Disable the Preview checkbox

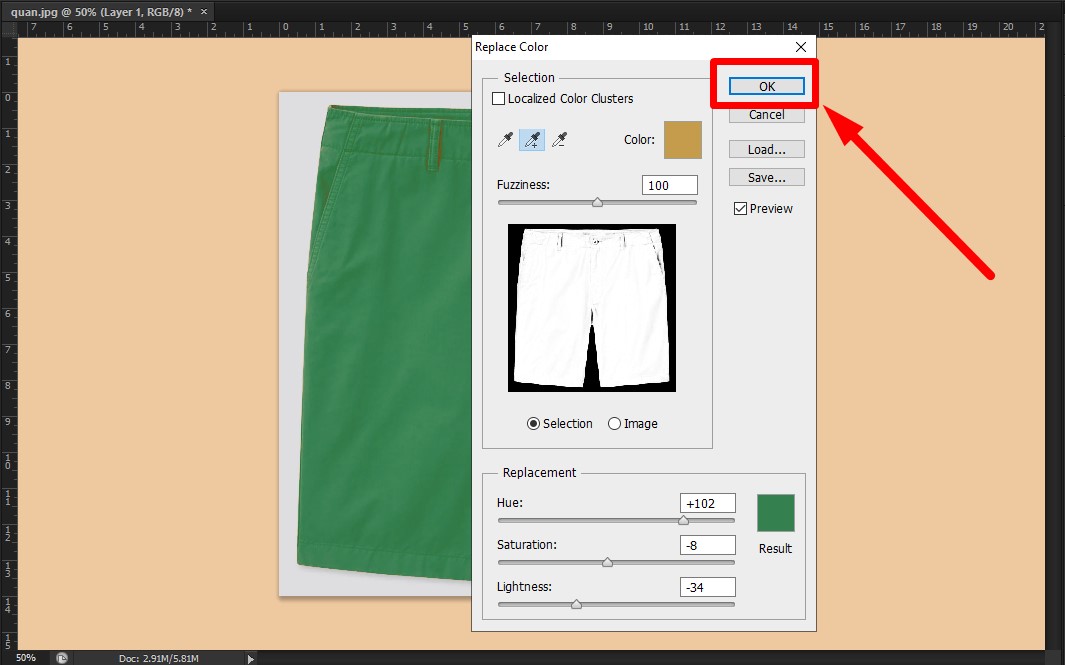click(x=741, y=208)
